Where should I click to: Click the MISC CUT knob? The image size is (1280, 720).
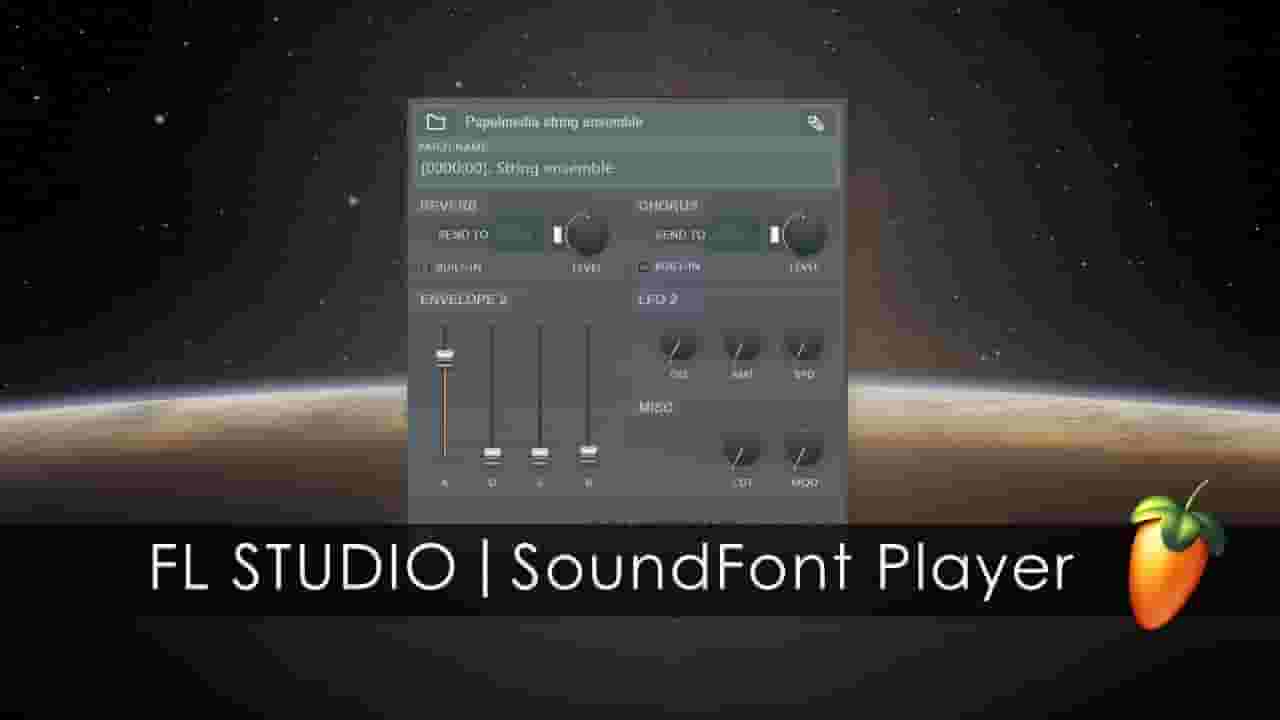click(x=742, y=451)
